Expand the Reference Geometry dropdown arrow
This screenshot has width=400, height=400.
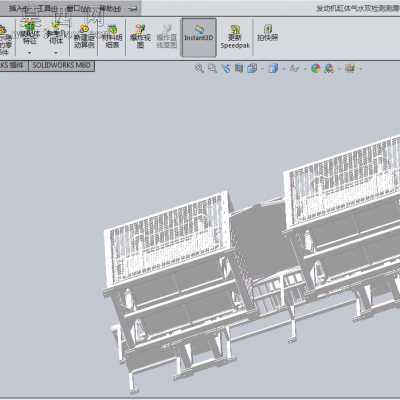[56, 53]
